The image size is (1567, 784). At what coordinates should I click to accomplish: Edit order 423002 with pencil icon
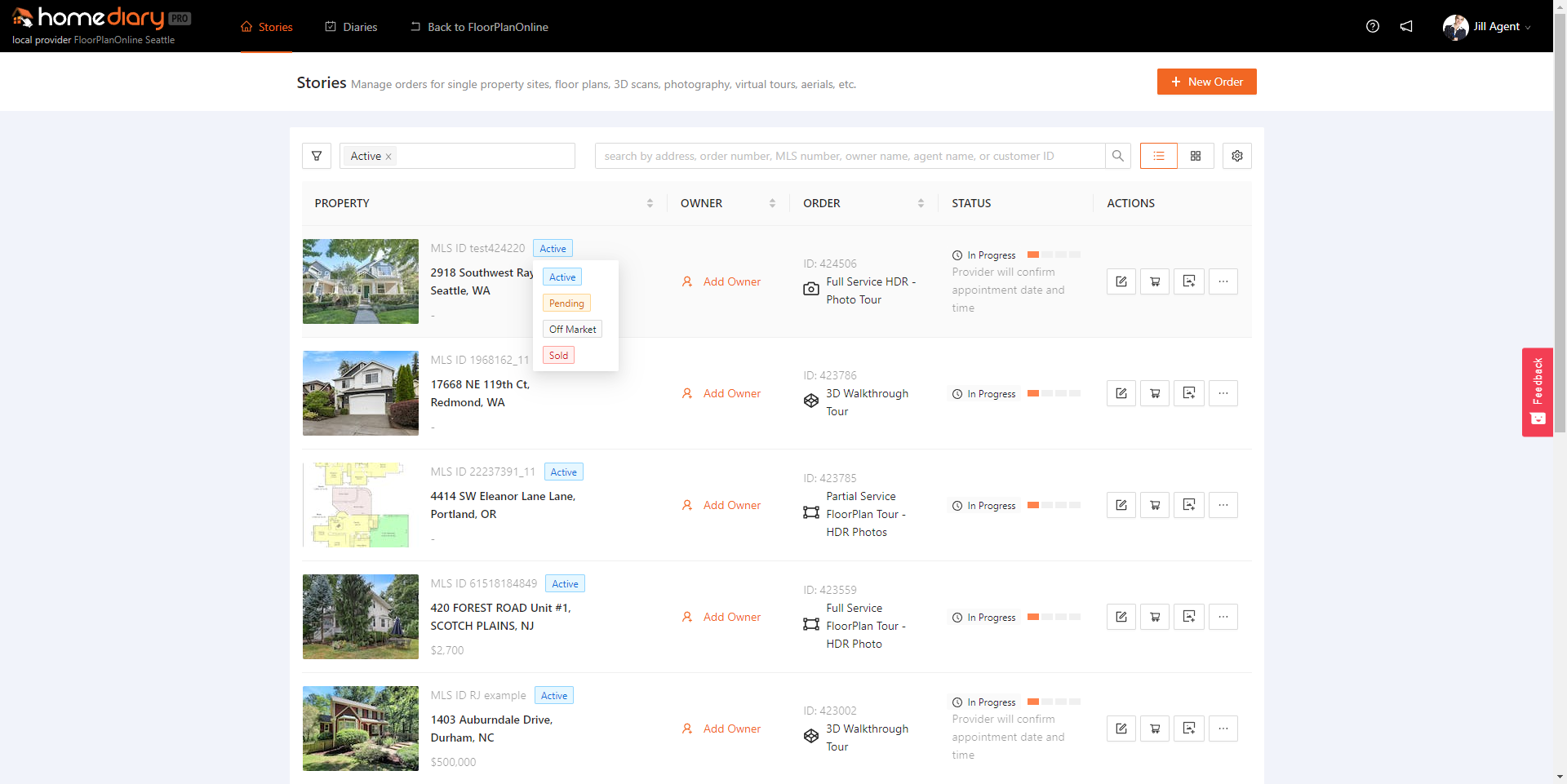[x=1121, y=729]
